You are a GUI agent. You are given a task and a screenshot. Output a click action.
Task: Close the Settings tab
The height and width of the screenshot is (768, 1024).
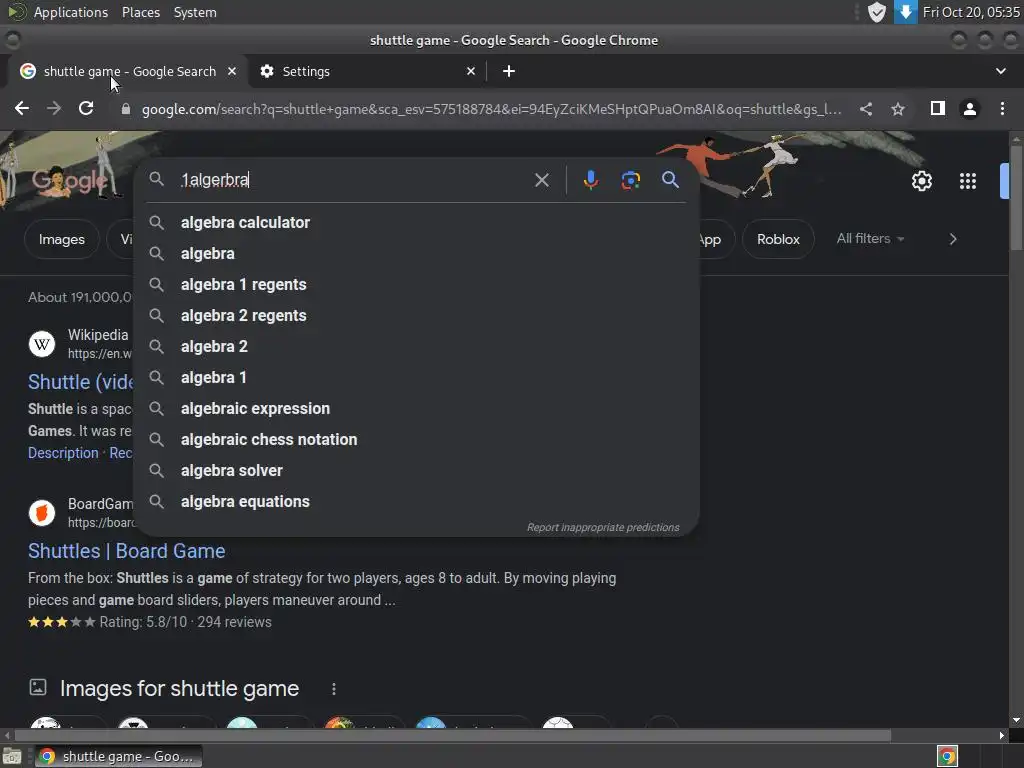coord(471,71)
